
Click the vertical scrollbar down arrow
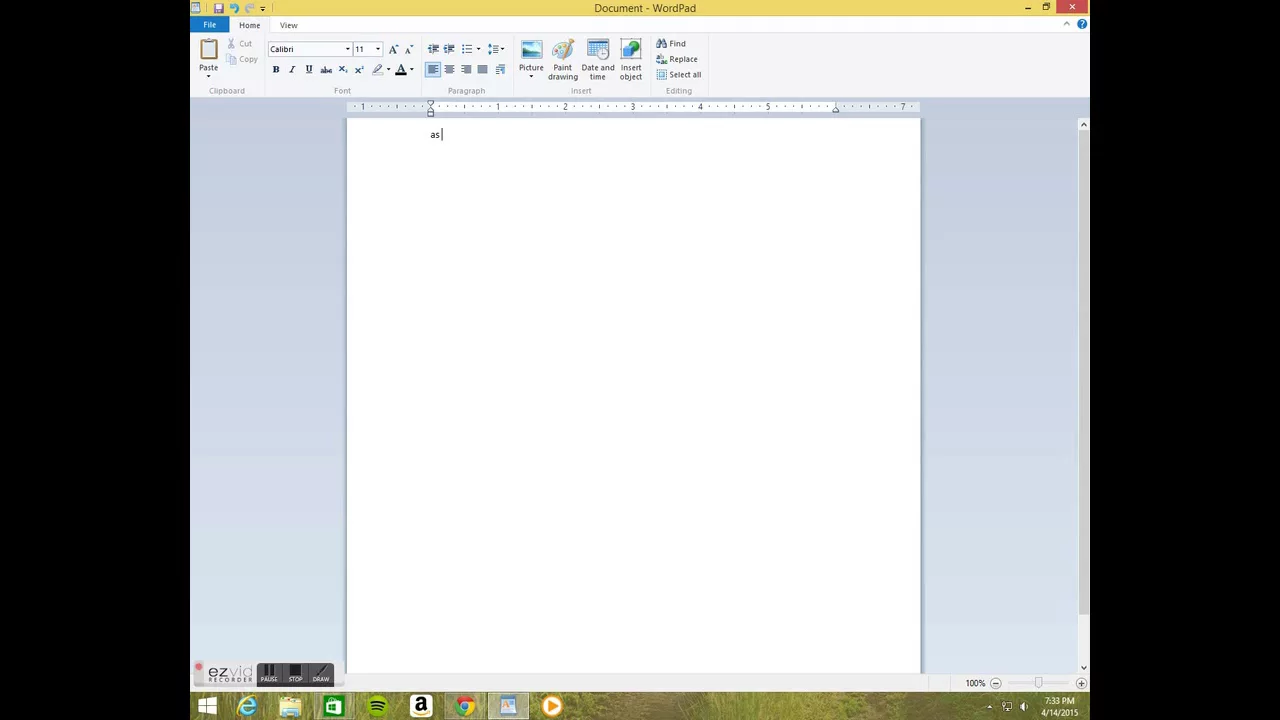1083,668
